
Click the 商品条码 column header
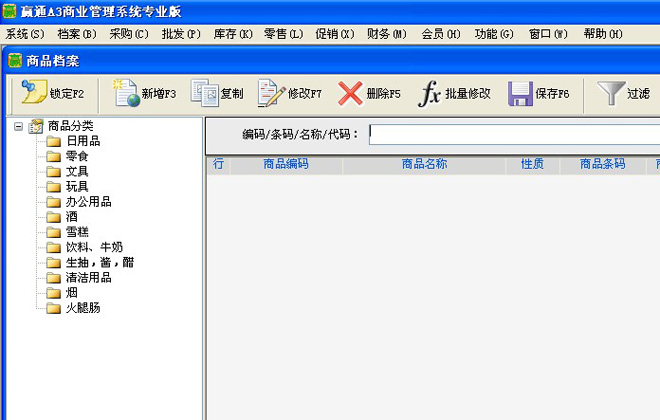click(x=602, y=164)
